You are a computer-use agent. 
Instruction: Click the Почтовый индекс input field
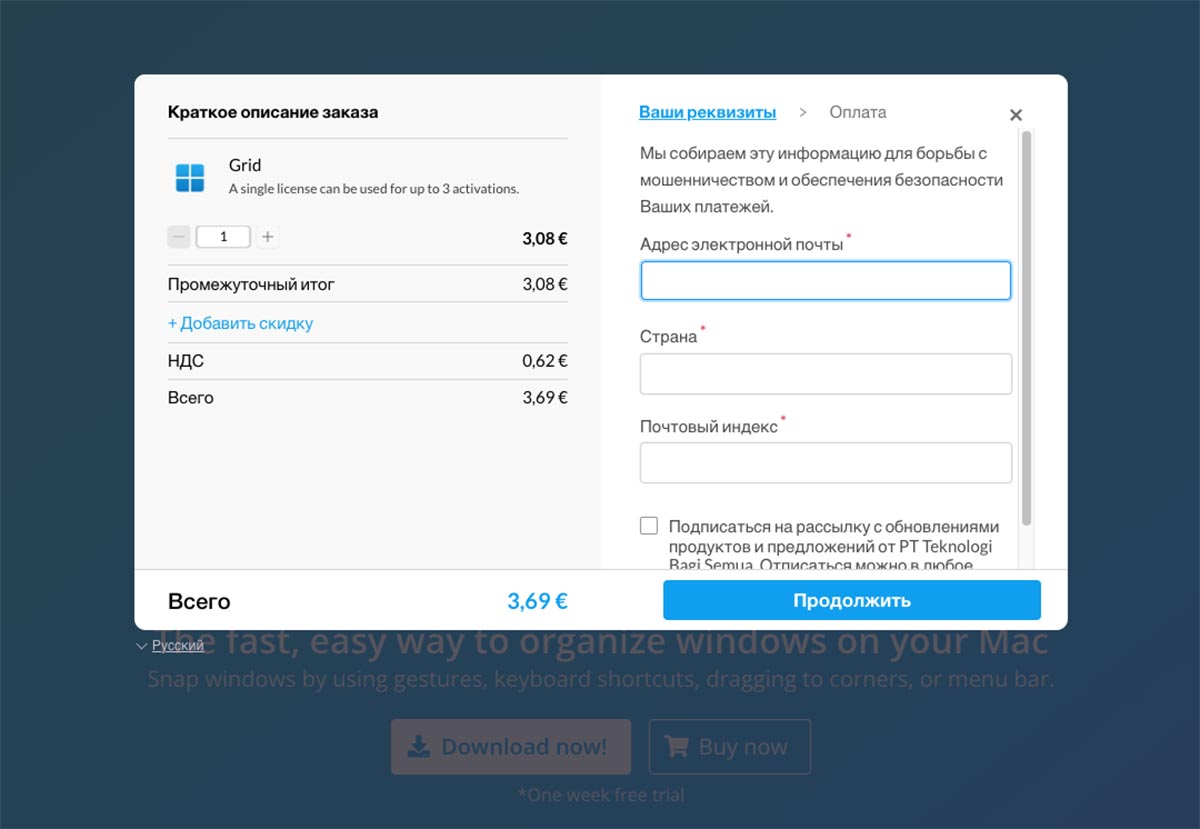pos(825,463)
